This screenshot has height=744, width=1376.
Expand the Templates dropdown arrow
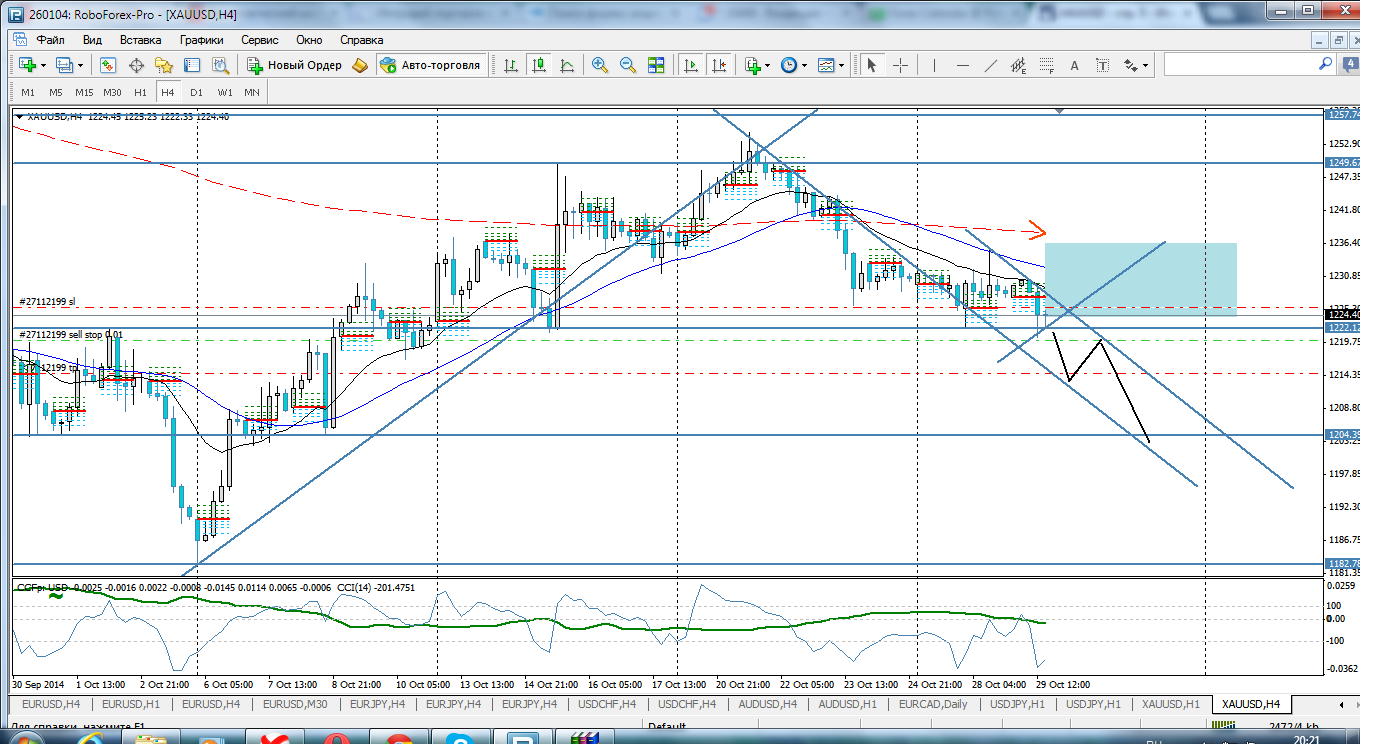pos(842,65)
